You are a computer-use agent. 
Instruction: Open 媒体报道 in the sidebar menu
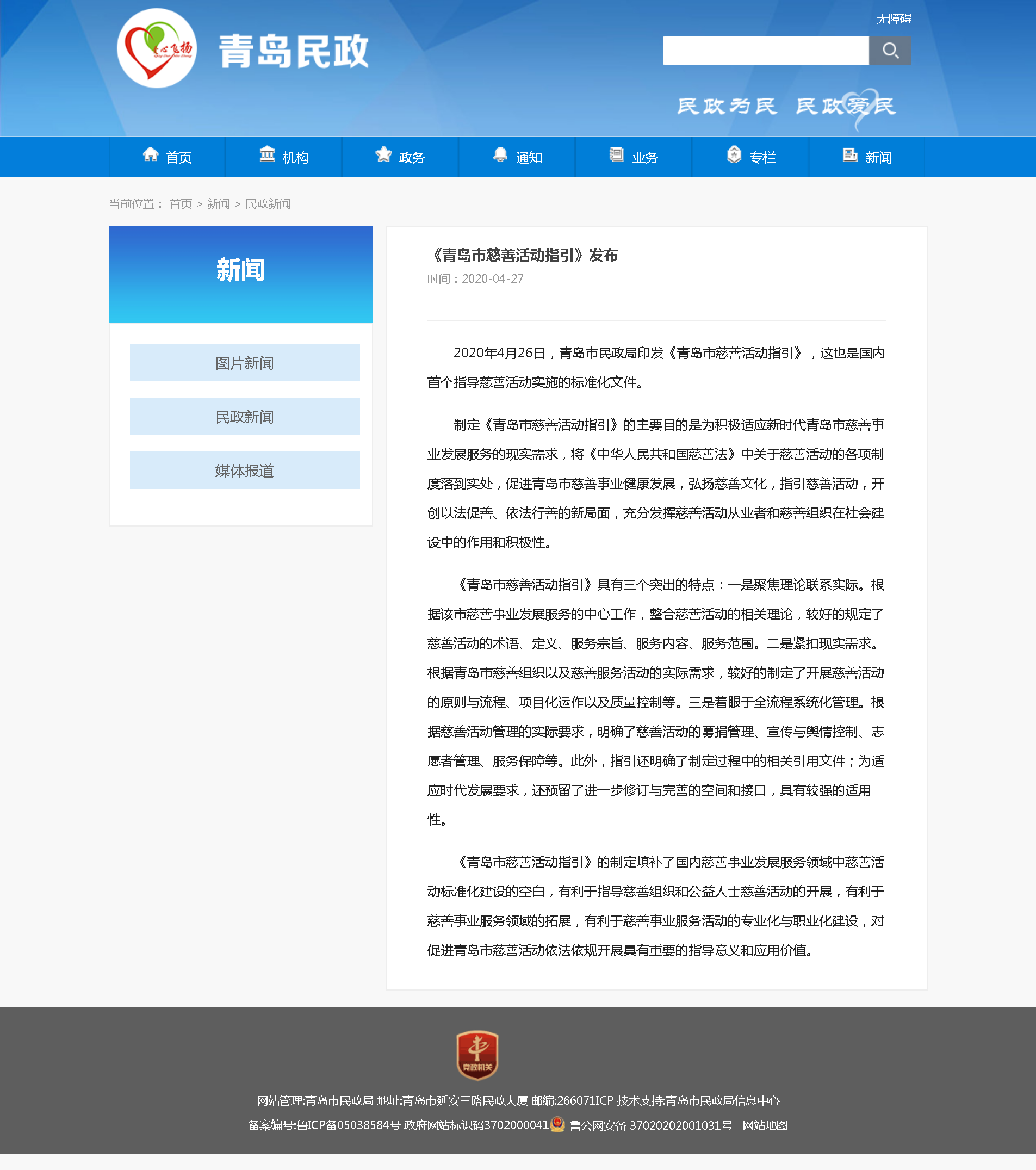[244, 471]
